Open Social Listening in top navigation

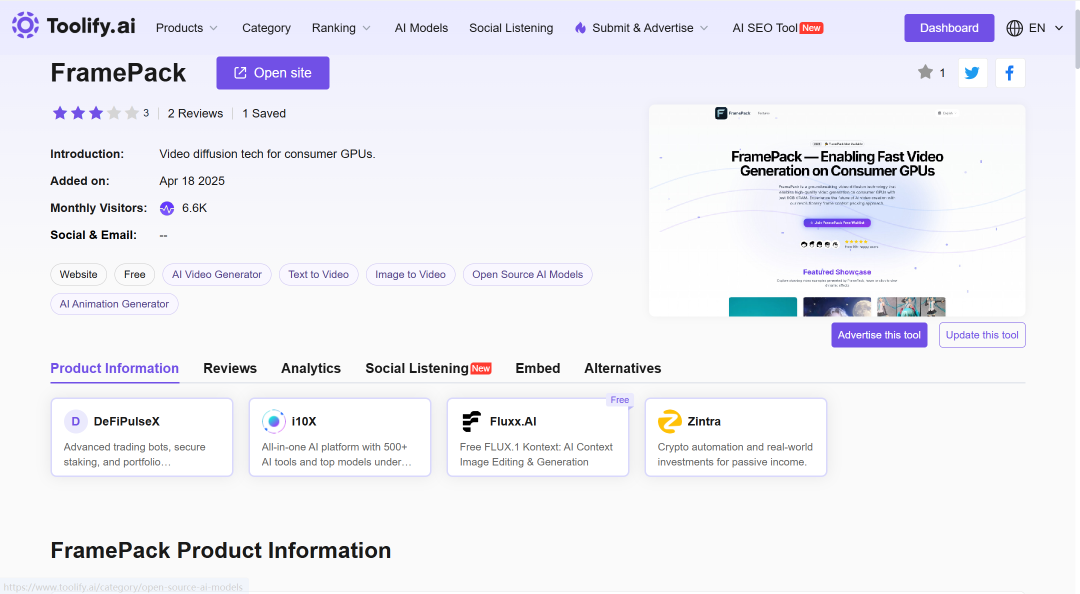click(x=511, y=28)
